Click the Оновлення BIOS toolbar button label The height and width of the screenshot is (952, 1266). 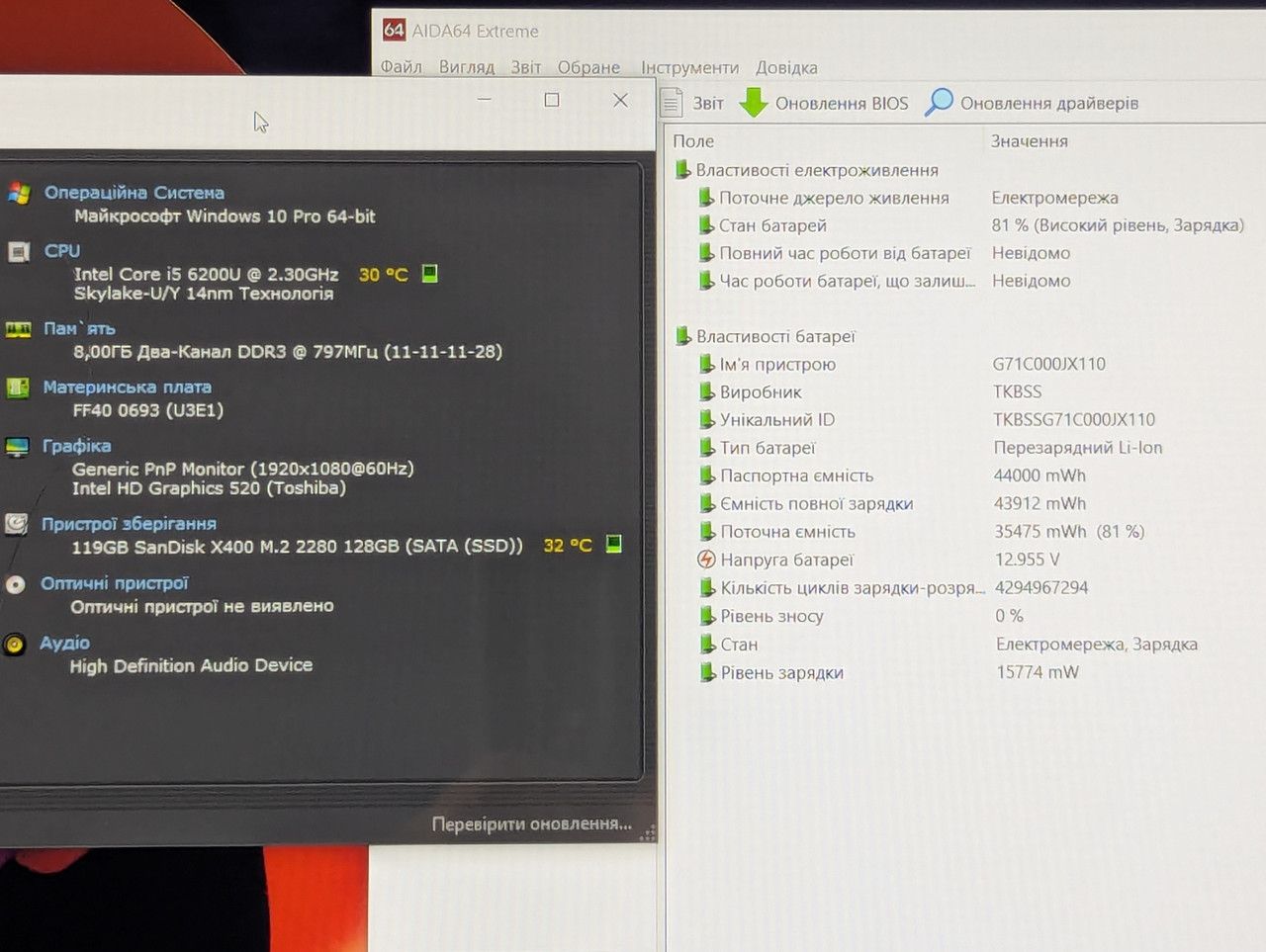842,103
